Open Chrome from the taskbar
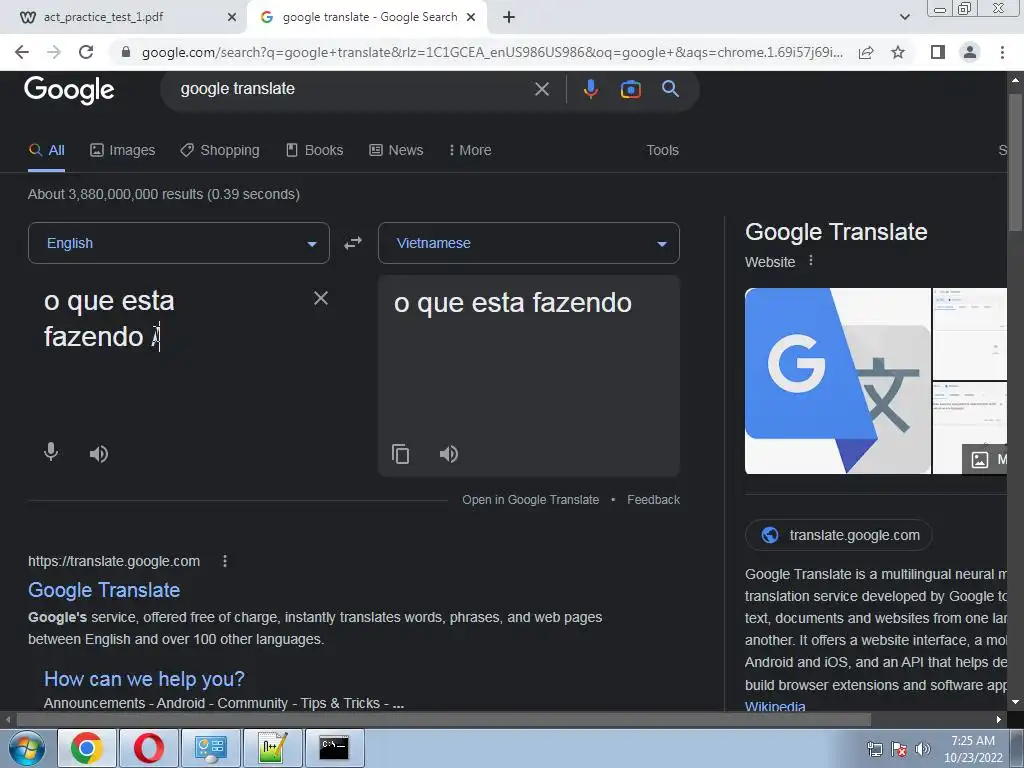This screenshot has width=1024, height=768. click(87, 748)
